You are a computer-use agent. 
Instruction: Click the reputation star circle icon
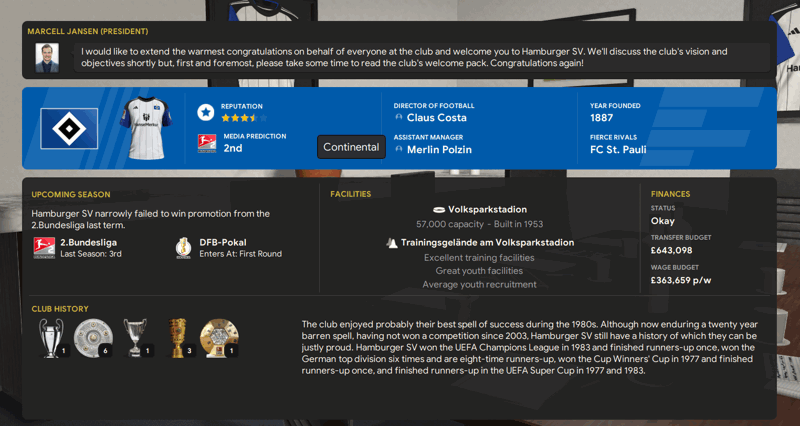click(x=206, y=112)
